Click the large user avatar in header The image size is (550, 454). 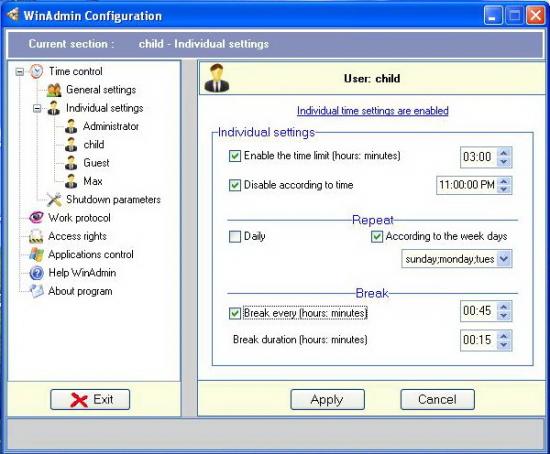point(217,78)
